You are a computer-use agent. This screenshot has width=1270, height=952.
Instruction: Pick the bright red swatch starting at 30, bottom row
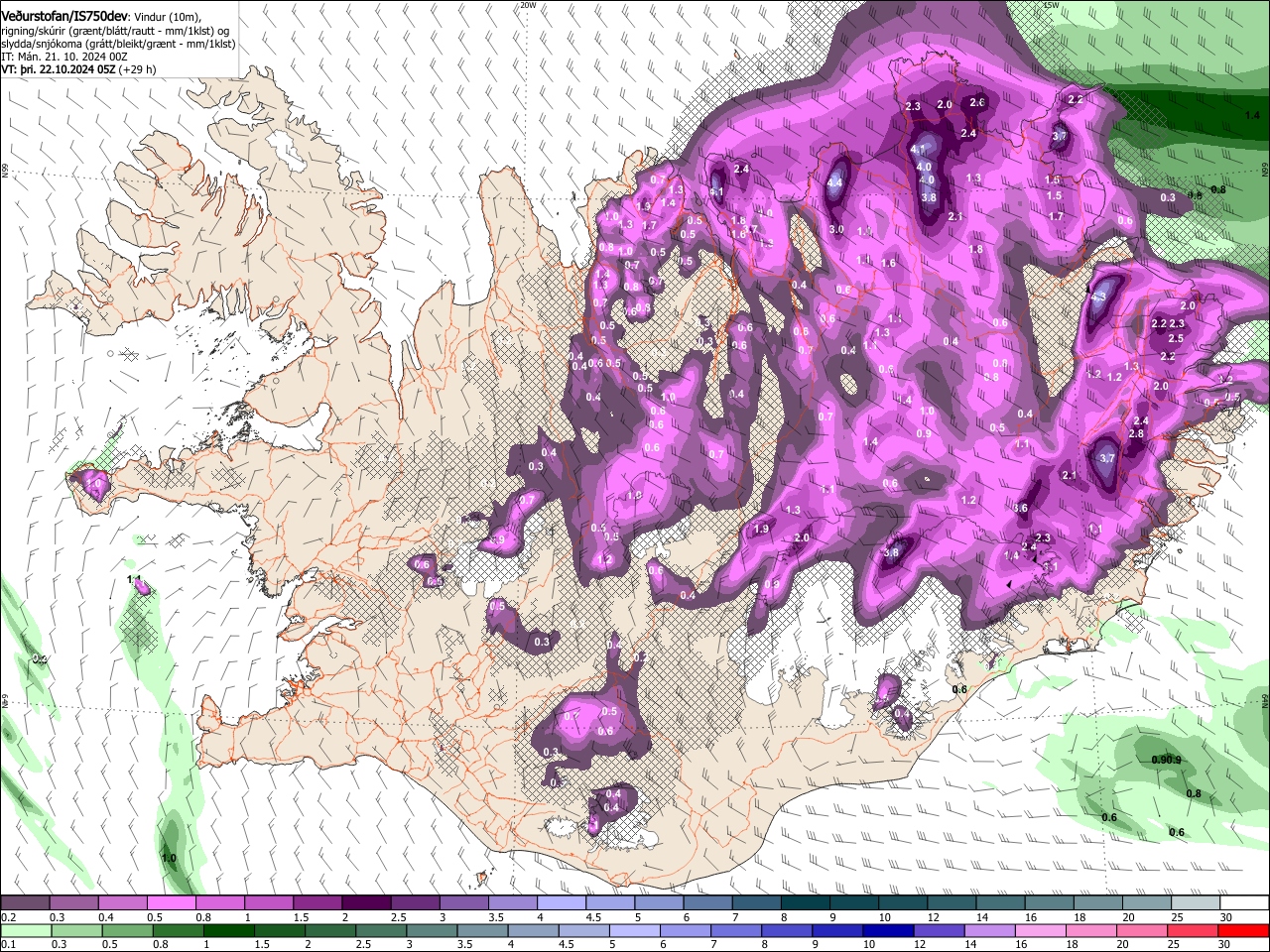coord(1244,930)
